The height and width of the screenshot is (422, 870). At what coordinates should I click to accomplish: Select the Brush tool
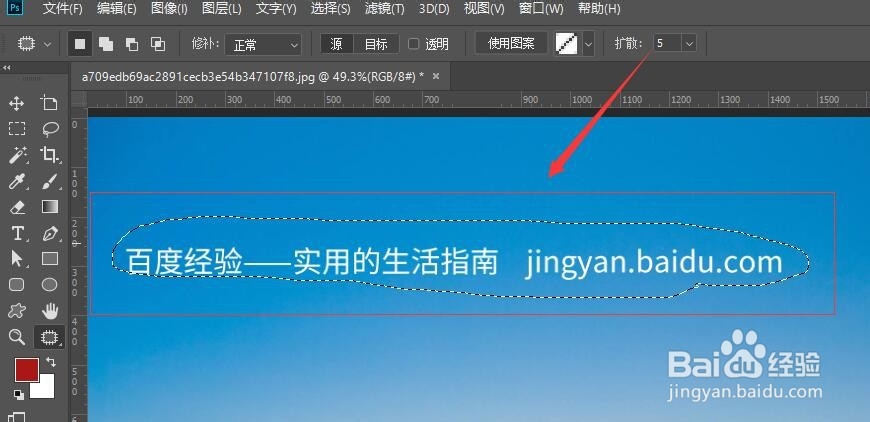point(49,181)
